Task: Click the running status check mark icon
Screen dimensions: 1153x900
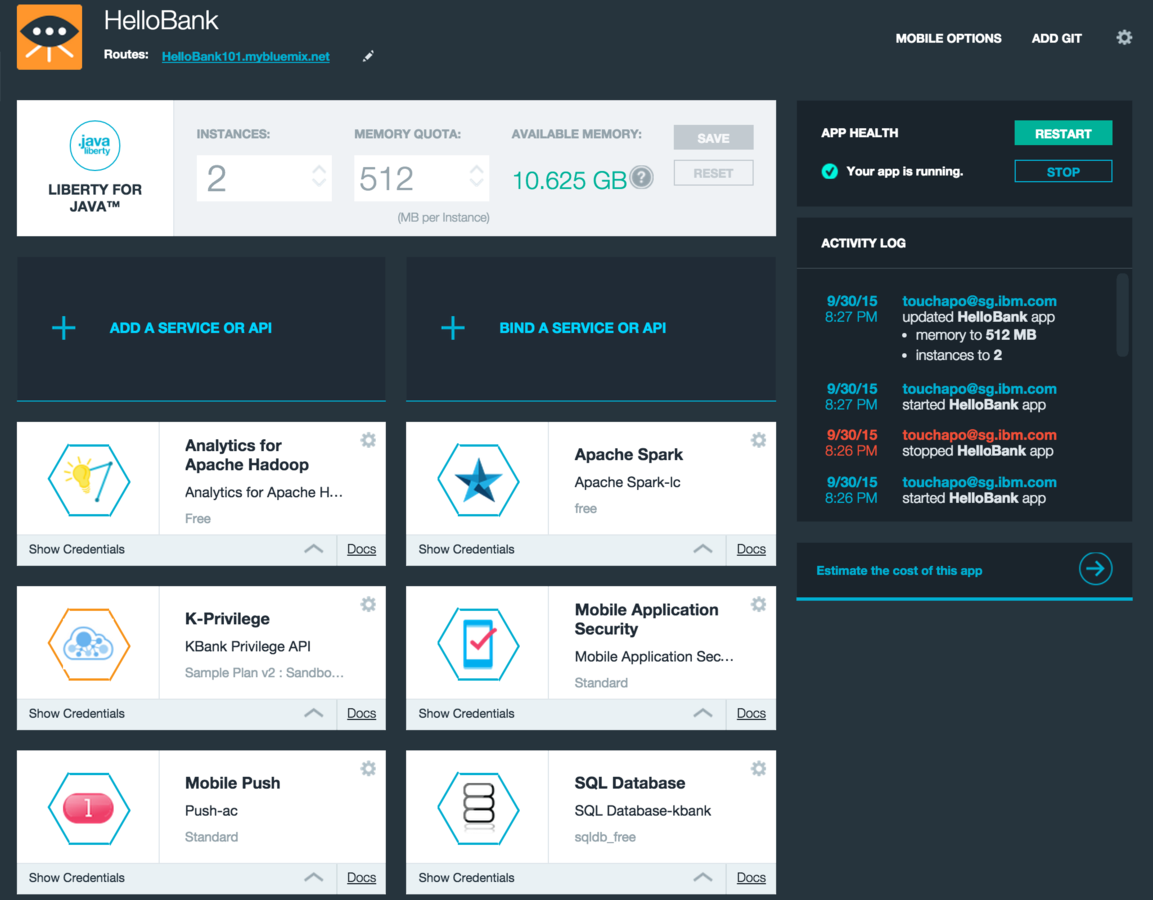Action: point(829,171)
